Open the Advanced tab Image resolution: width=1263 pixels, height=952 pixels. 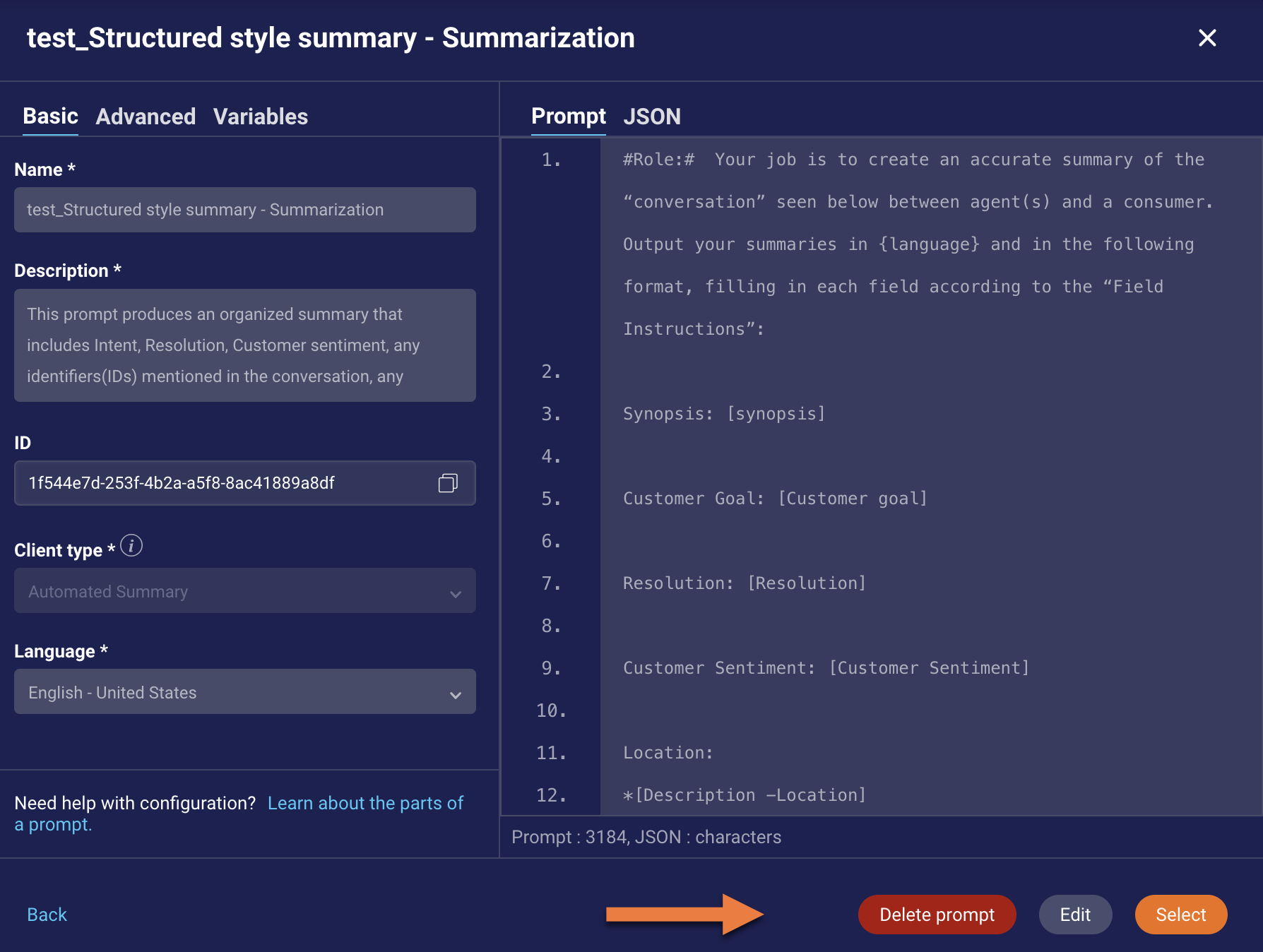tap(146, 117)
